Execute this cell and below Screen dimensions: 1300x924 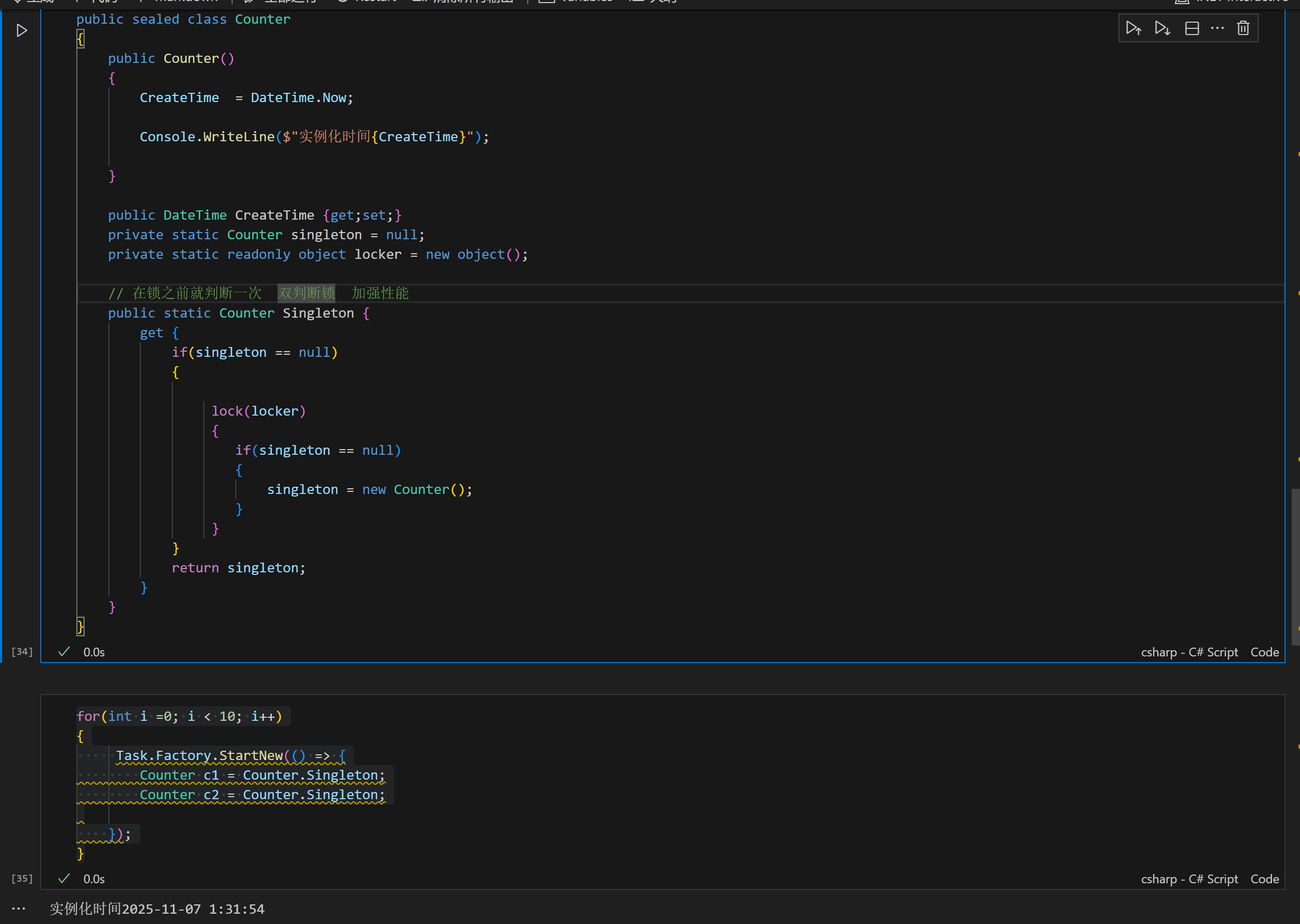(x=1162, y=28)
